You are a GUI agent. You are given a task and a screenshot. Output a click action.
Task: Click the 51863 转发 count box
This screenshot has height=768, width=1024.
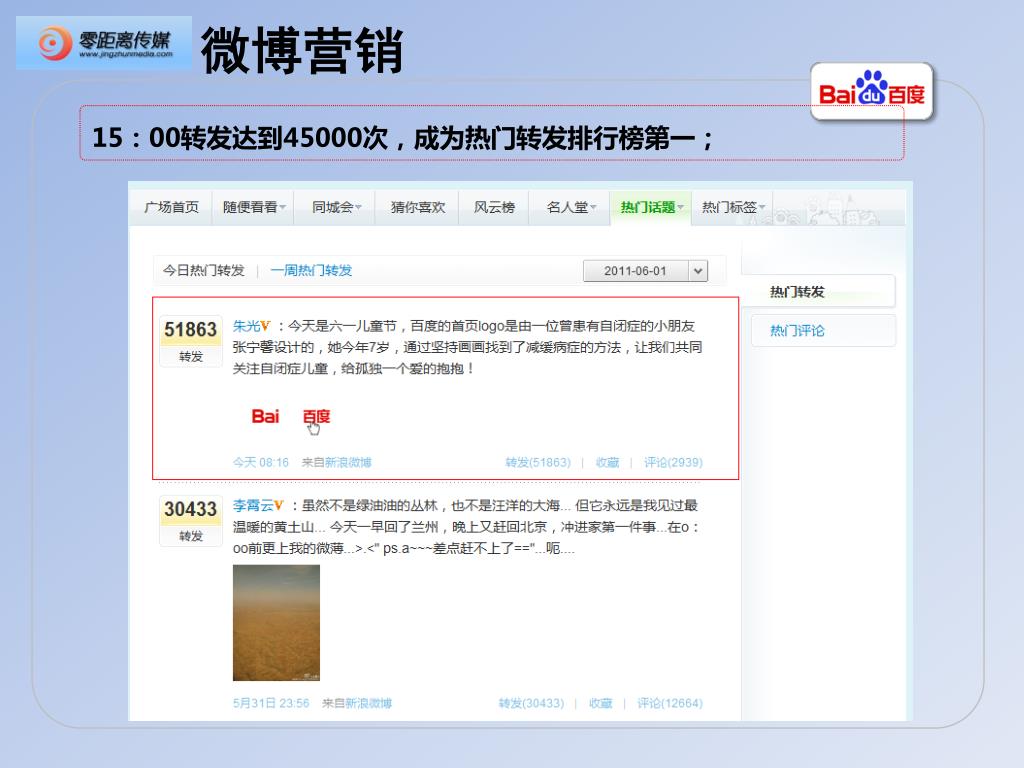coord(191,341)
